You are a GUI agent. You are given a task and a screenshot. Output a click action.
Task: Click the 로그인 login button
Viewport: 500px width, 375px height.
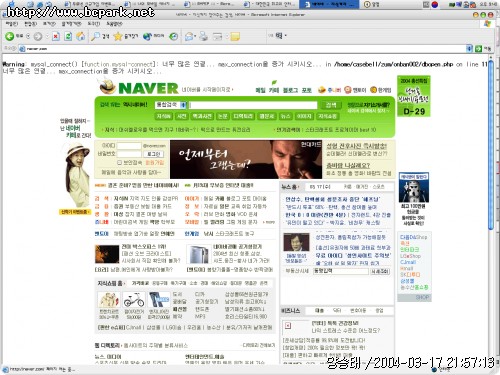pos(153,154)
